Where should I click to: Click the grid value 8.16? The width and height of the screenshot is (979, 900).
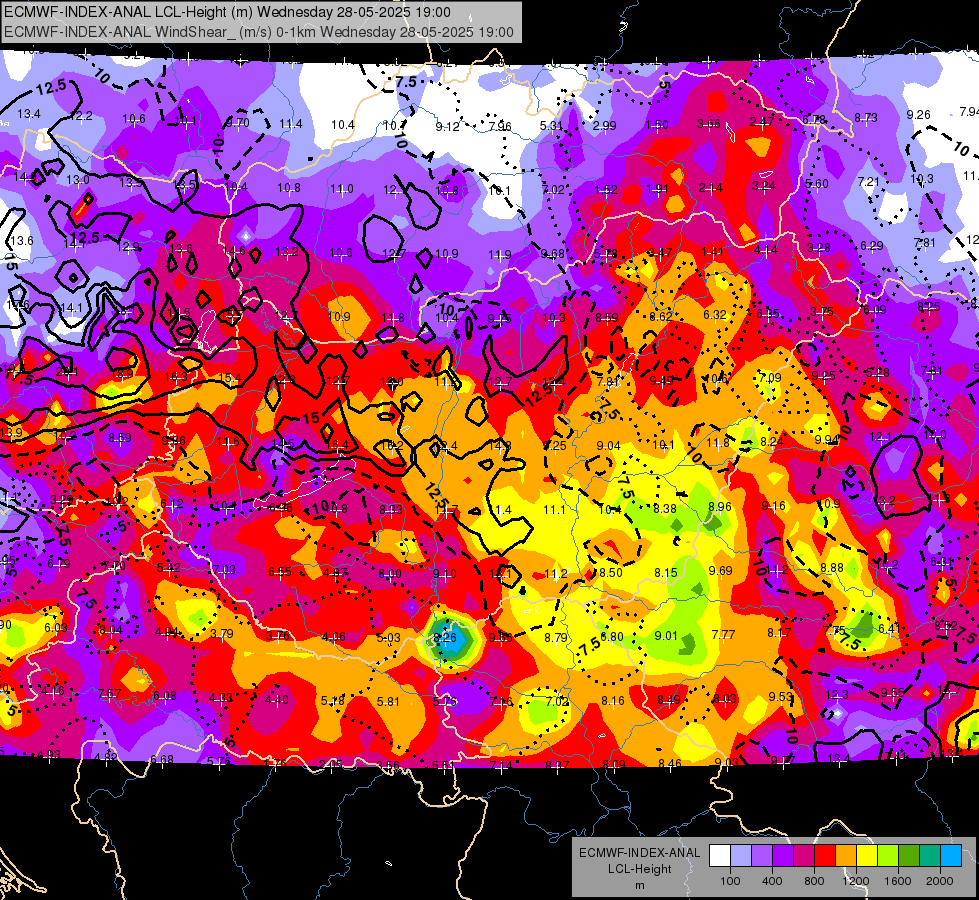pyautogui.click(x=612, y=701)
